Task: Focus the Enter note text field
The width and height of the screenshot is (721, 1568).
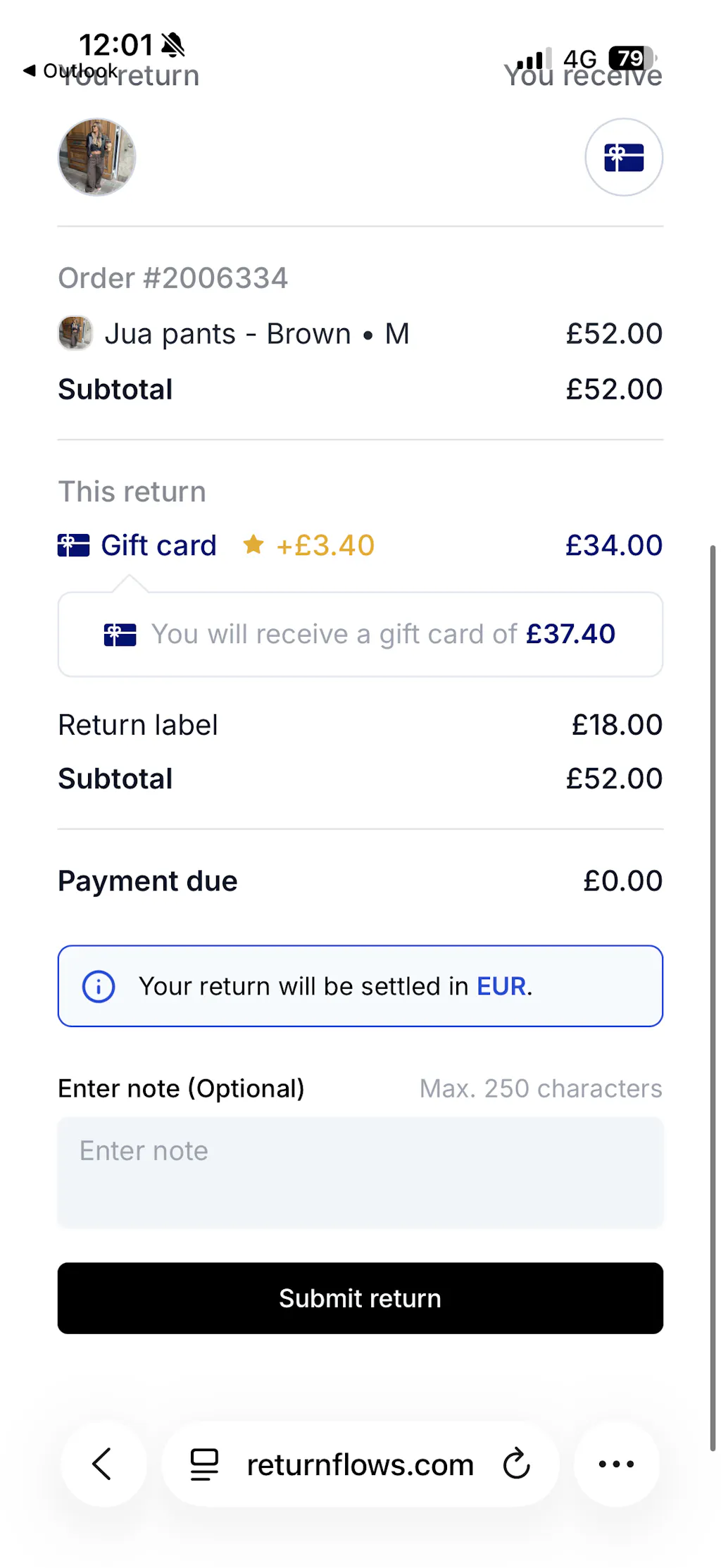Action: pos(360,1172)
